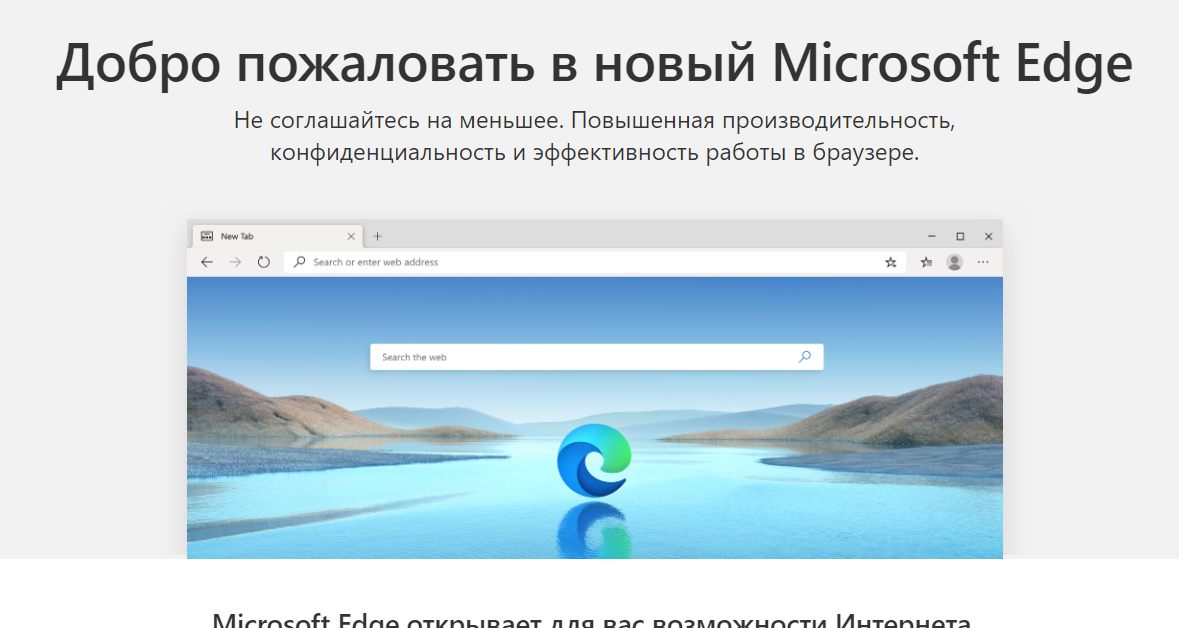1179x628 pixels.
Task: Close the New Tab tab
Action: pyautogui.click(x=351, y=237)
